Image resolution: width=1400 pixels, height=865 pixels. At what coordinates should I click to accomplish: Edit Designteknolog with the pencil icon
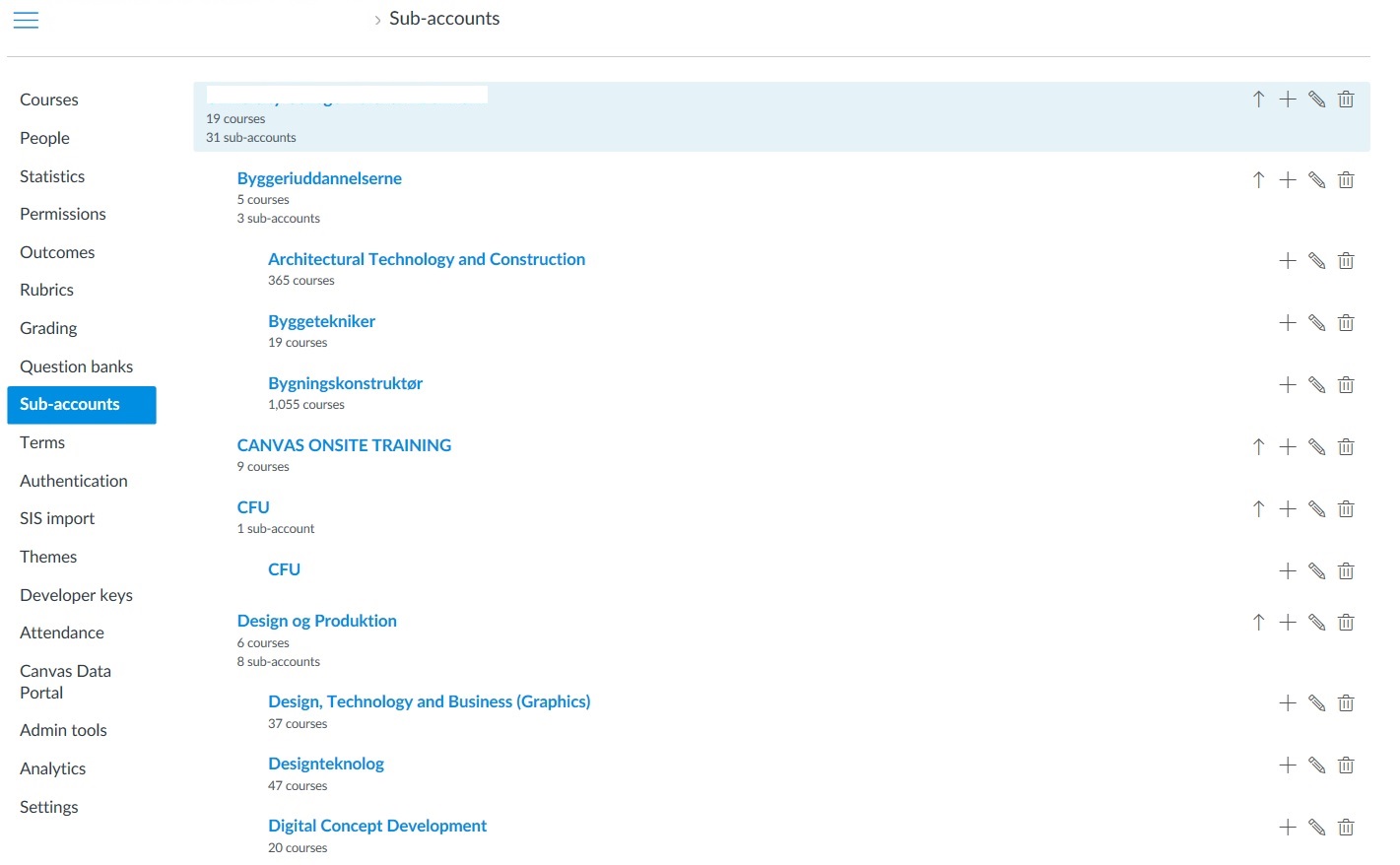pos(1316,765)
